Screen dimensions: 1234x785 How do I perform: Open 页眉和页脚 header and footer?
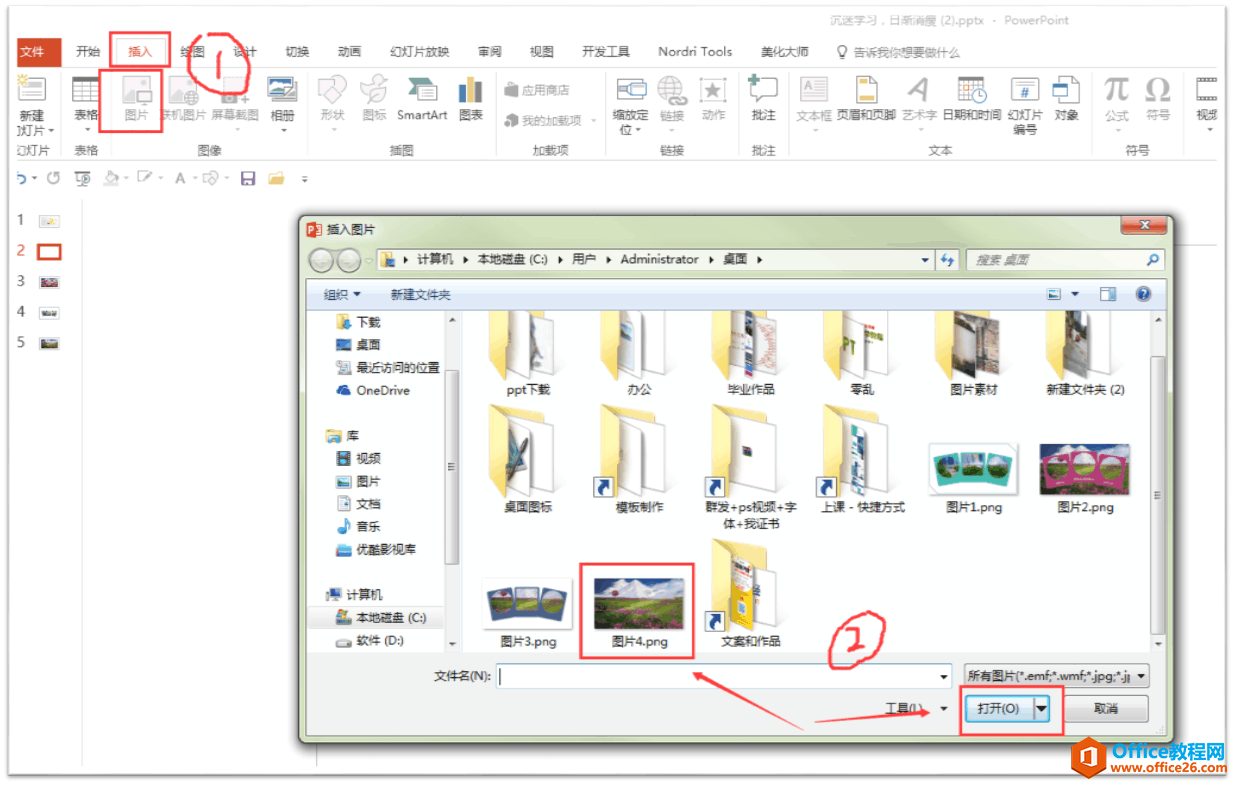pos(866,99)
